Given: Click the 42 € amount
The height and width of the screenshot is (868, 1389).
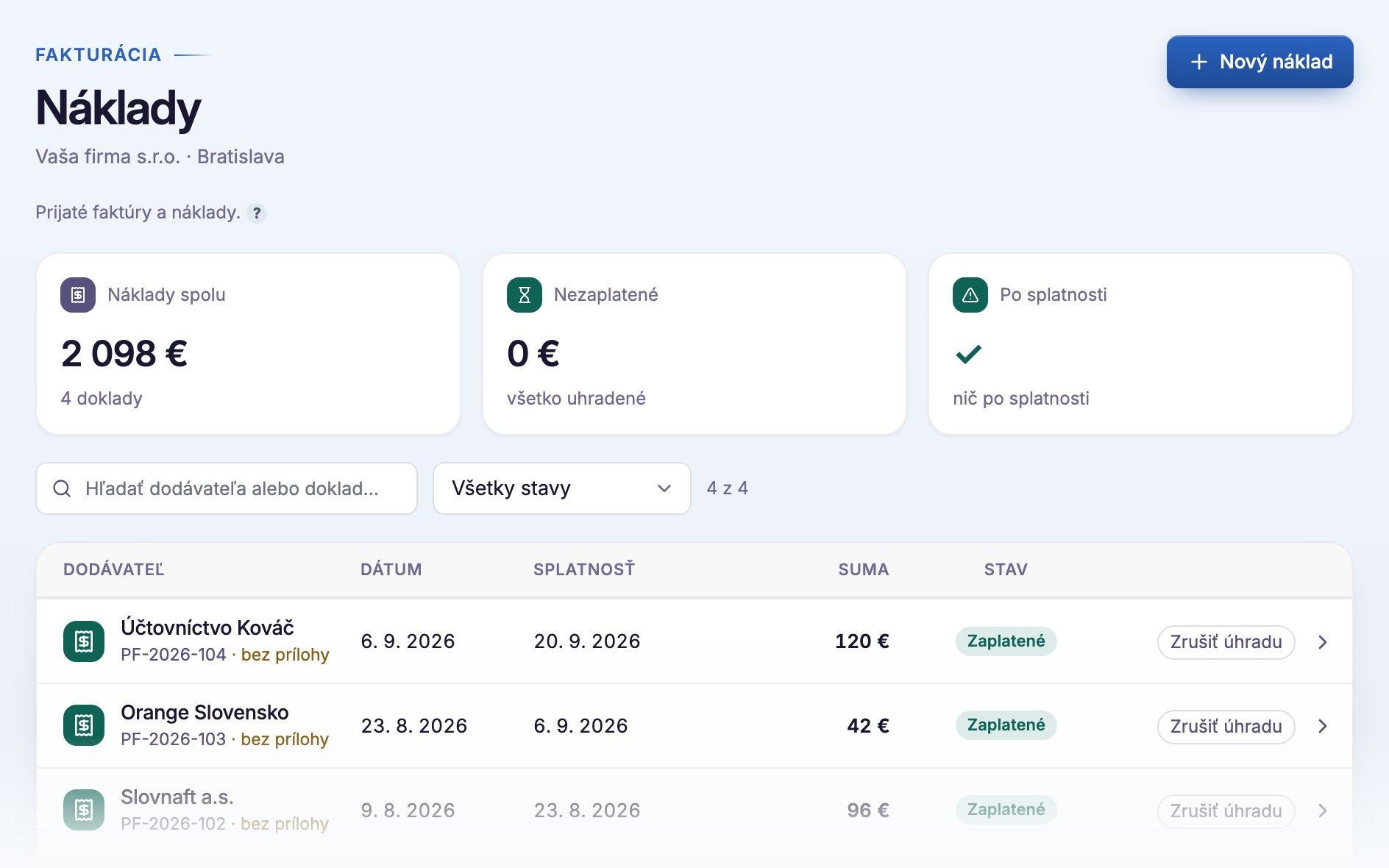Looking at the screenshot, I should tap(868, 726).
